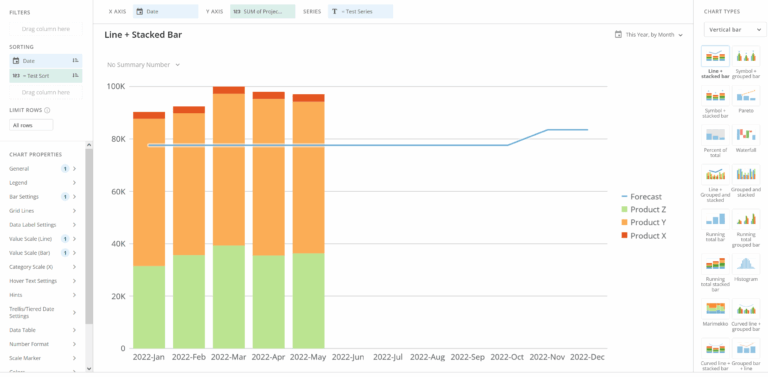Image resolution: width=768 pixels, height=377 pixels.
Task: Click the Test Sort sorting pill
Action: pos(46,75)
